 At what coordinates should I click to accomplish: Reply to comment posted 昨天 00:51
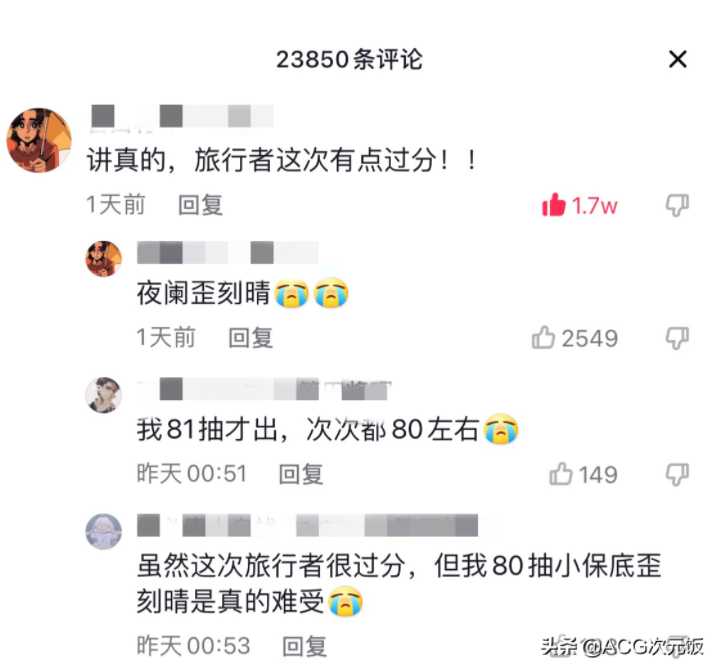pyautogui.click(x=301, y=474)
